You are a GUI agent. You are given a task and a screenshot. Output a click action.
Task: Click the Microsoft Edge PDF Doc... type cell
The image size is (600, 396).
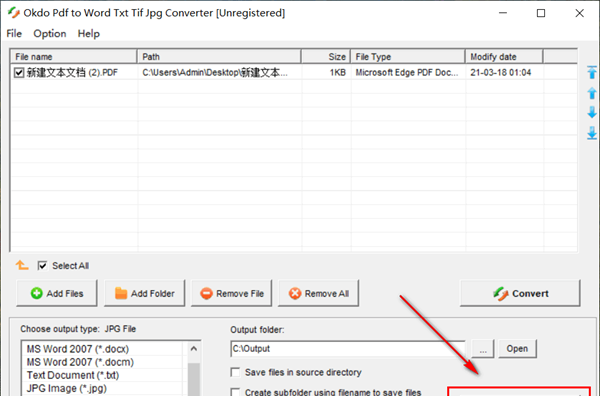tap(408, 72)
